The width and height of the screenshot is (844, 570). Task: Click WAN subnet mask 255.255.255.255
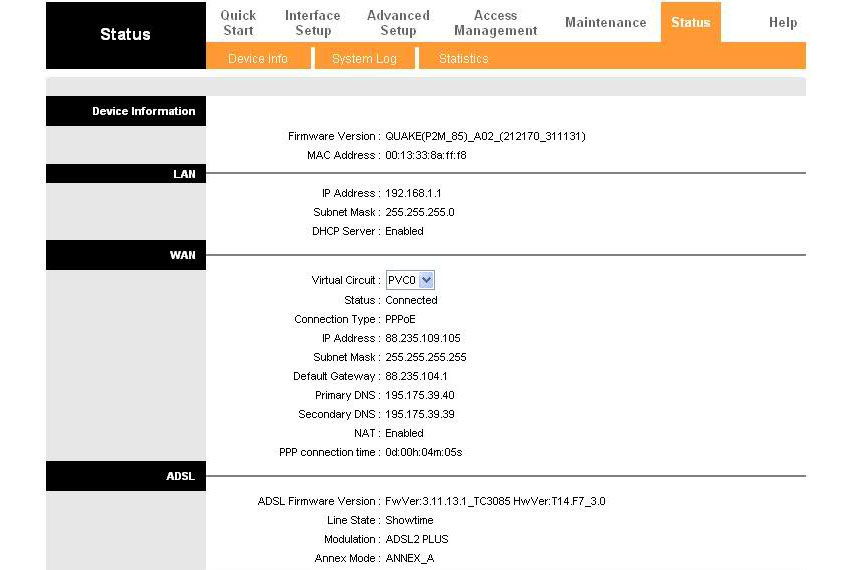tap(426, 357)
